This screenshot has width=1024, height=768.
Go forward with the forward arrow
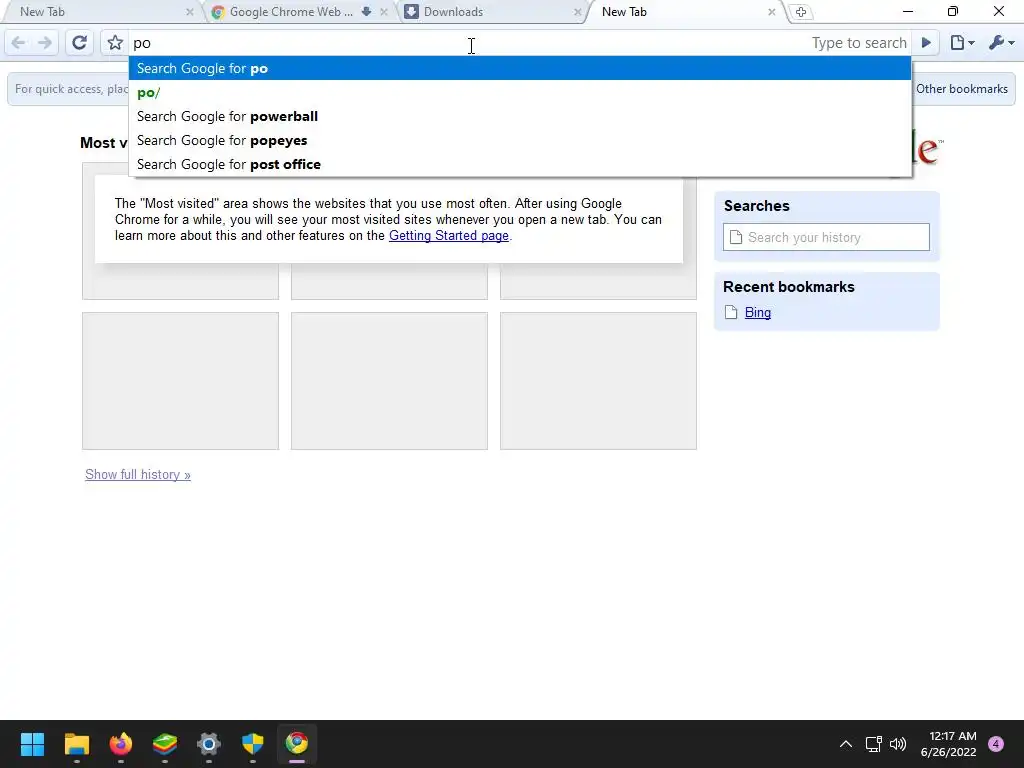pyautogui.click(x=44, y=43)
